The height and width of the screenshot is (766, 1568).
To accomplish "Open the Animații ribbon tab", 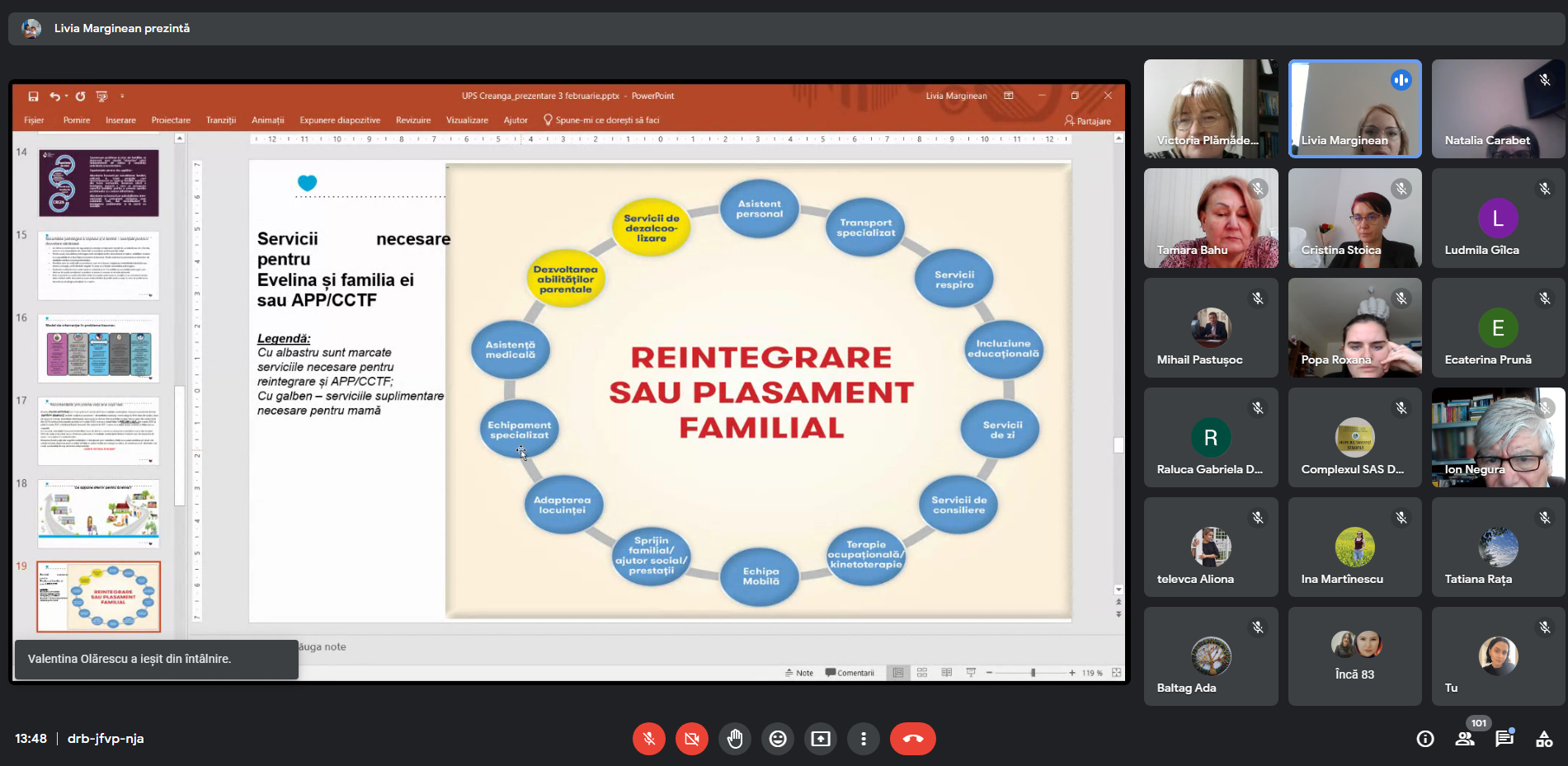I will 267,120.
